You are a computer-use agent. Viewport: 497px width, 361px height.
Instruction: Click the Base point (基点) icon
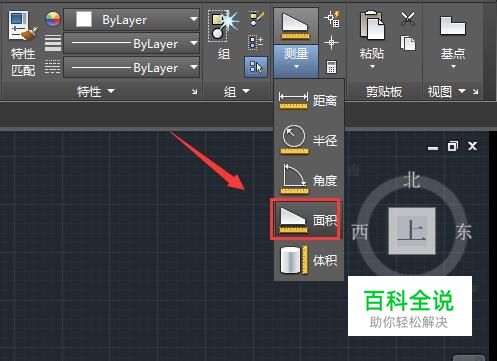point(452,26)
